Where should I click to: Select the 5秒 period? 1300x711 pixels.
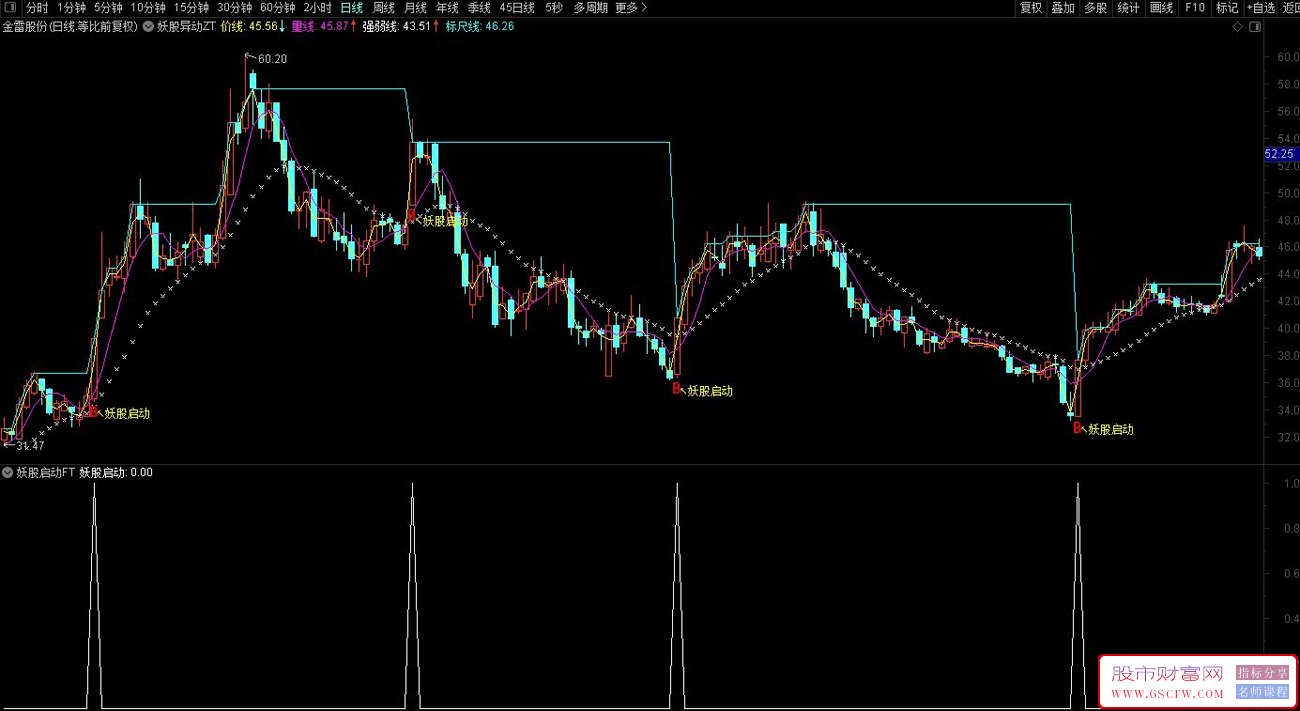[x=553, y=7]
